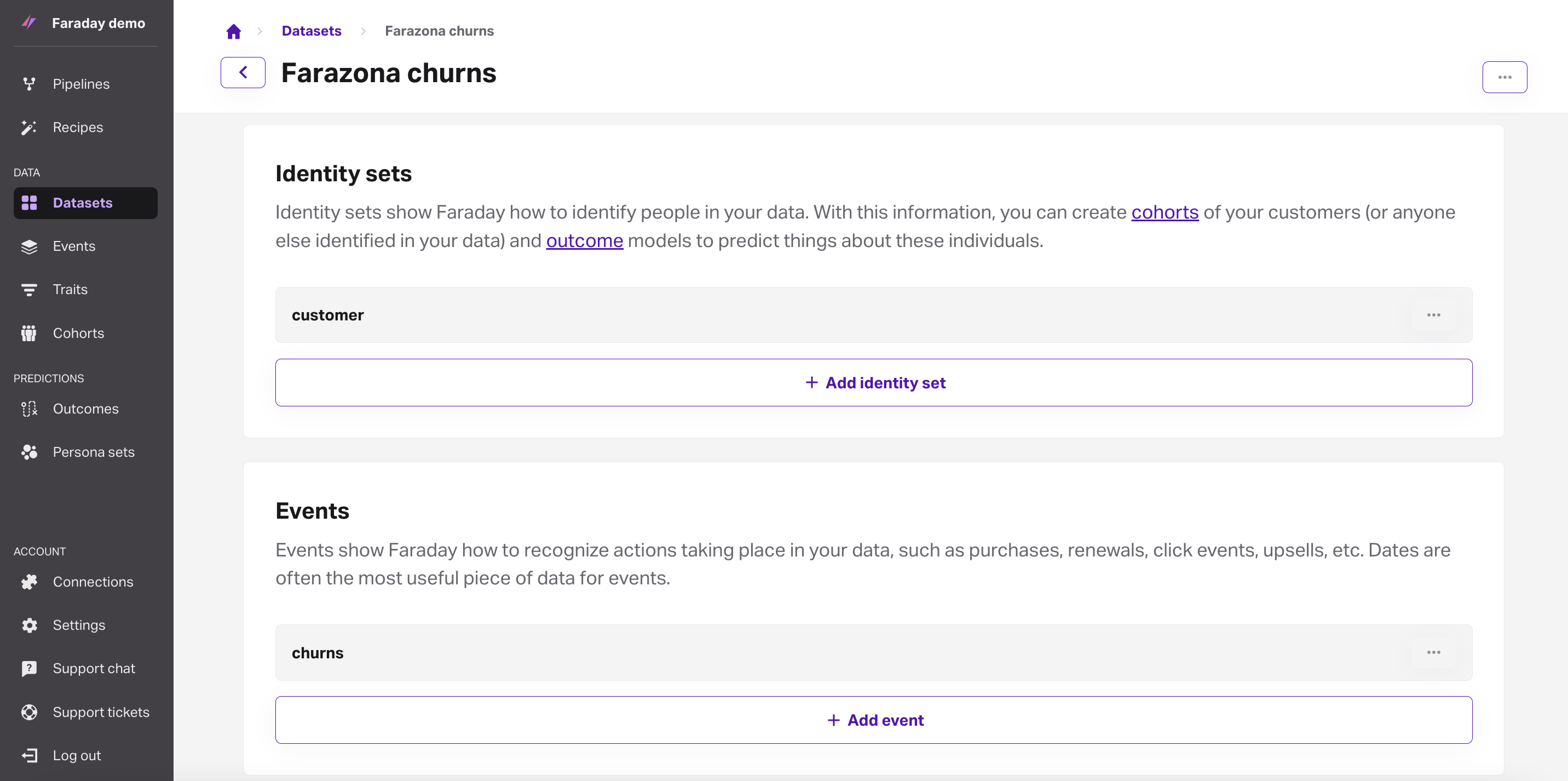1568x781 pixels.
Task: Click the Pipelines fork icon
Action: (28, 84)
